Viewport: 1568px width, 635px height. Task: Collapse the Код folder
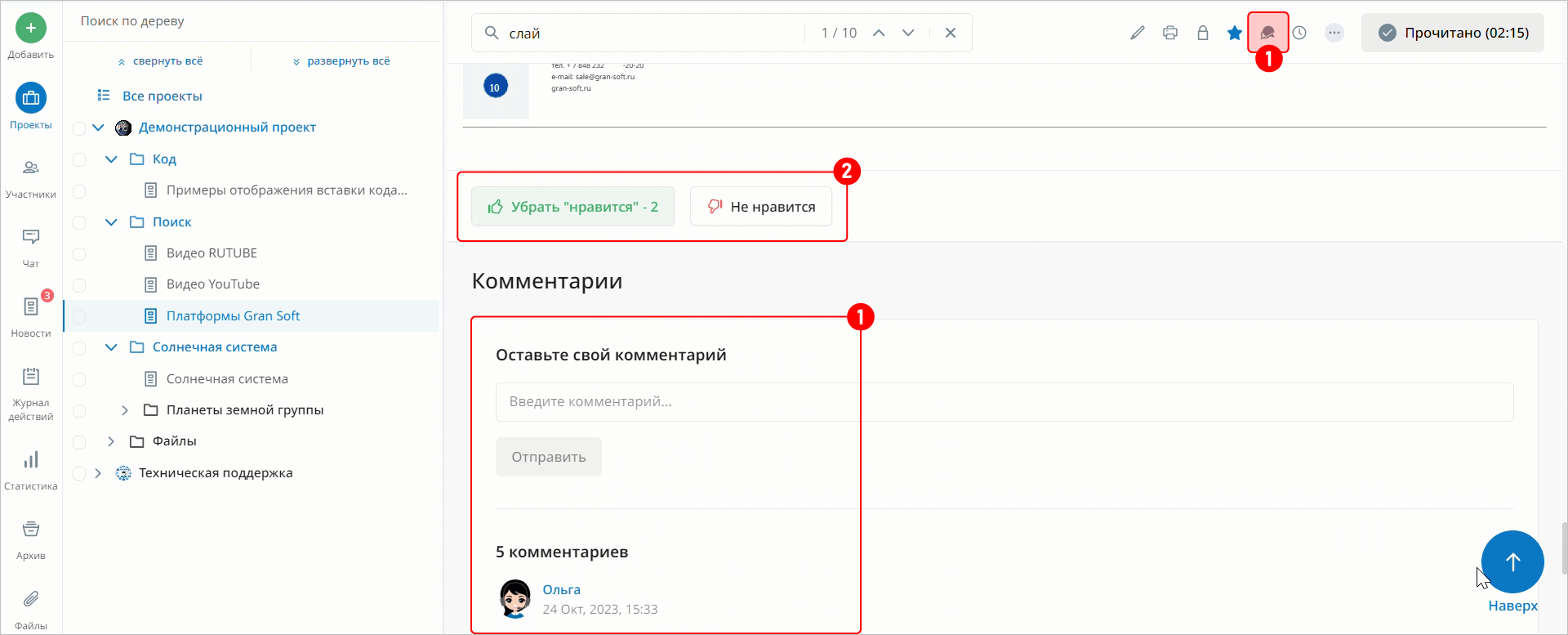coord(111,159)
